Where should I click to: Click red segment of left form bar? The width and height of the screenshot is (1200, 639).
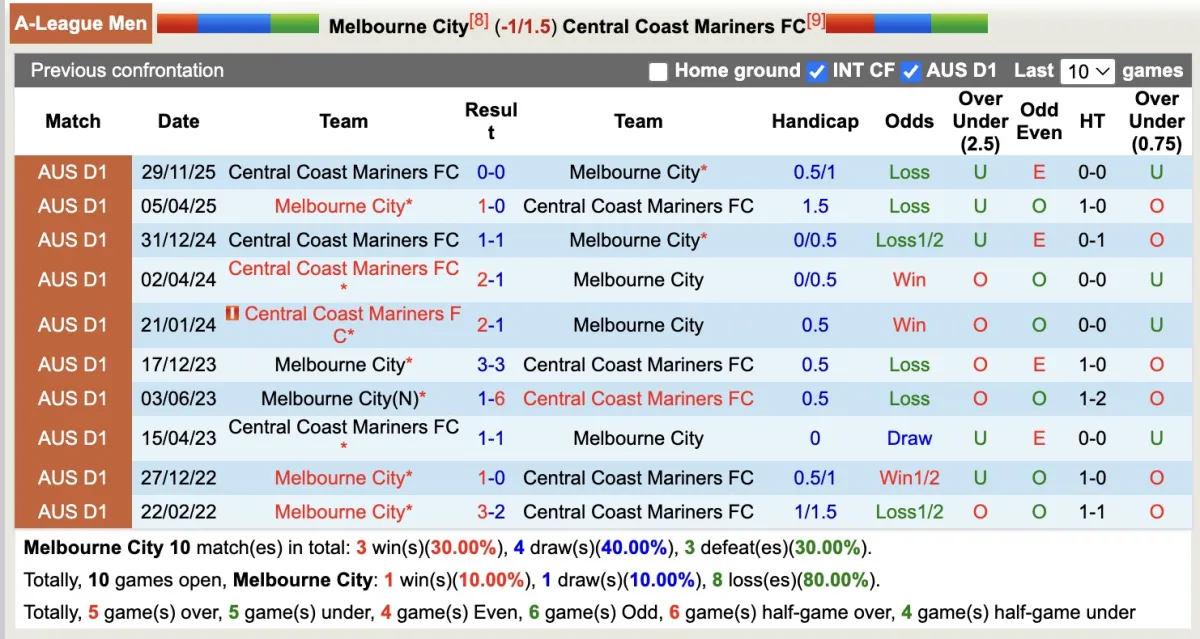[177, 23]
